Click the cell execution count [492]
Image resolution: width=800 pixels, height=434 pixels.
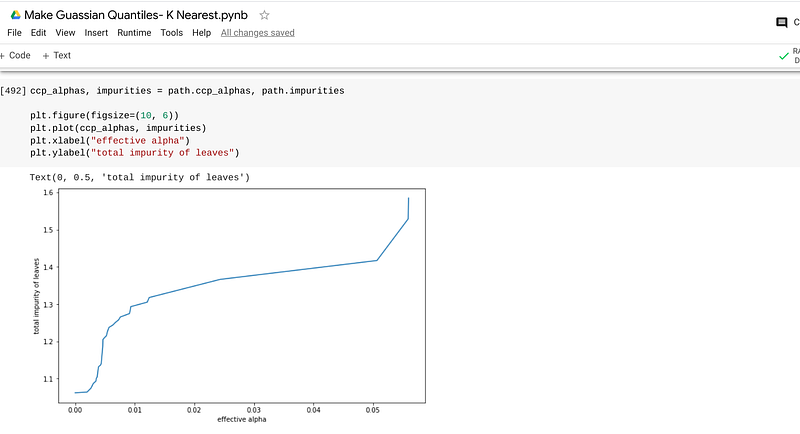(13, 91)
